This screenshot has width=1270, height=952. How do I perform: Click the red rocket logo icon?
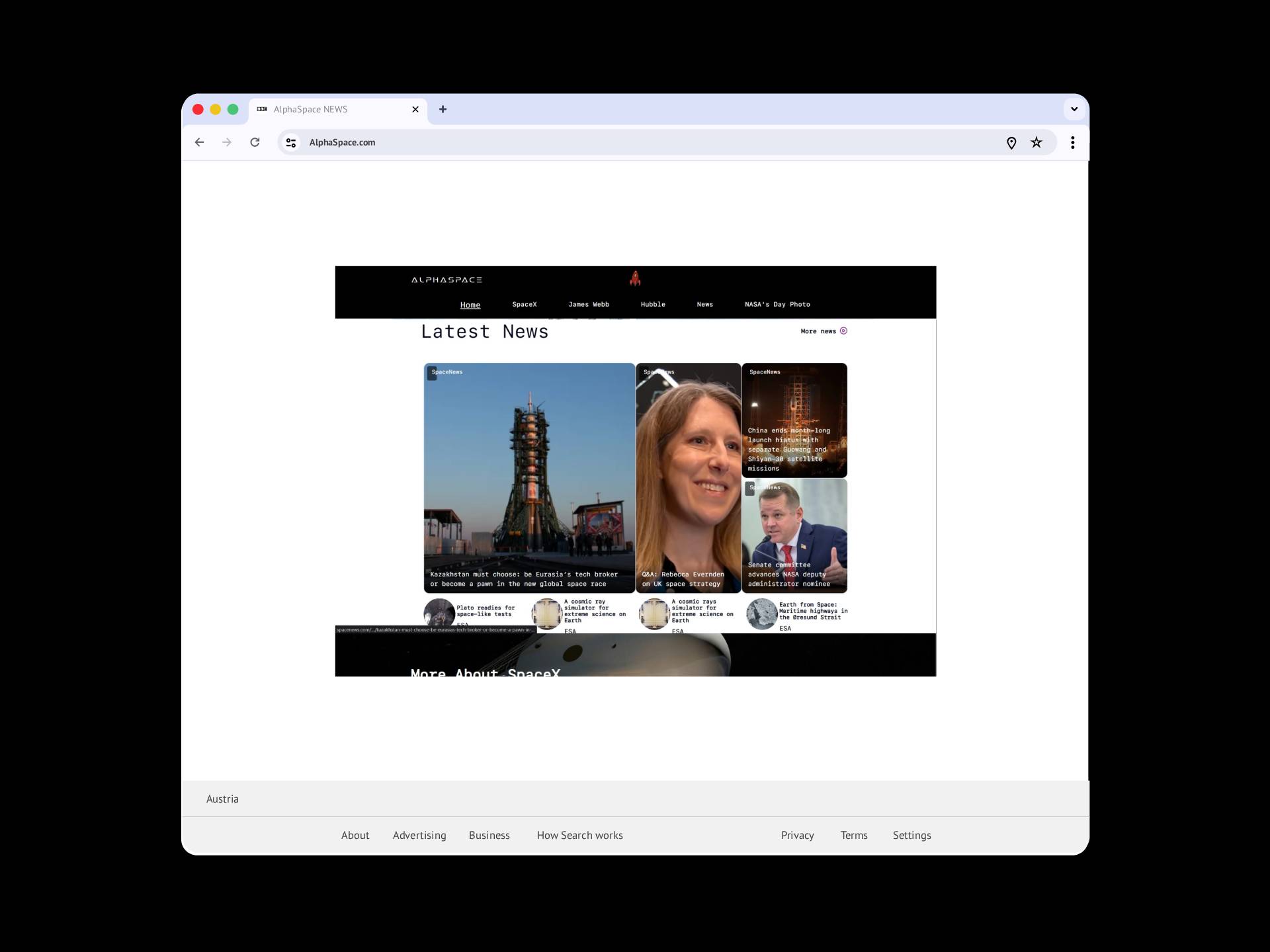point(635,278)
